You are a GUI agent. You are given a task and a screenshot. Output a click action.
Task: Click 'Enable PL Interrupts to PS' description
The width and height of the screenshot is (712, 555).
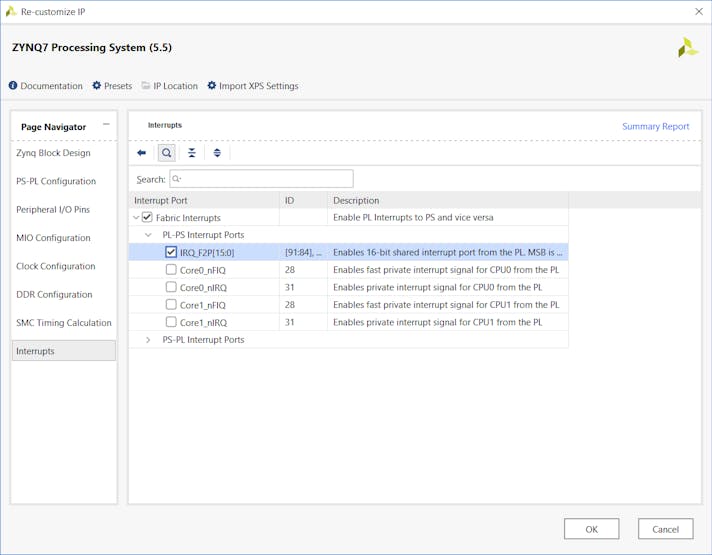413,218
